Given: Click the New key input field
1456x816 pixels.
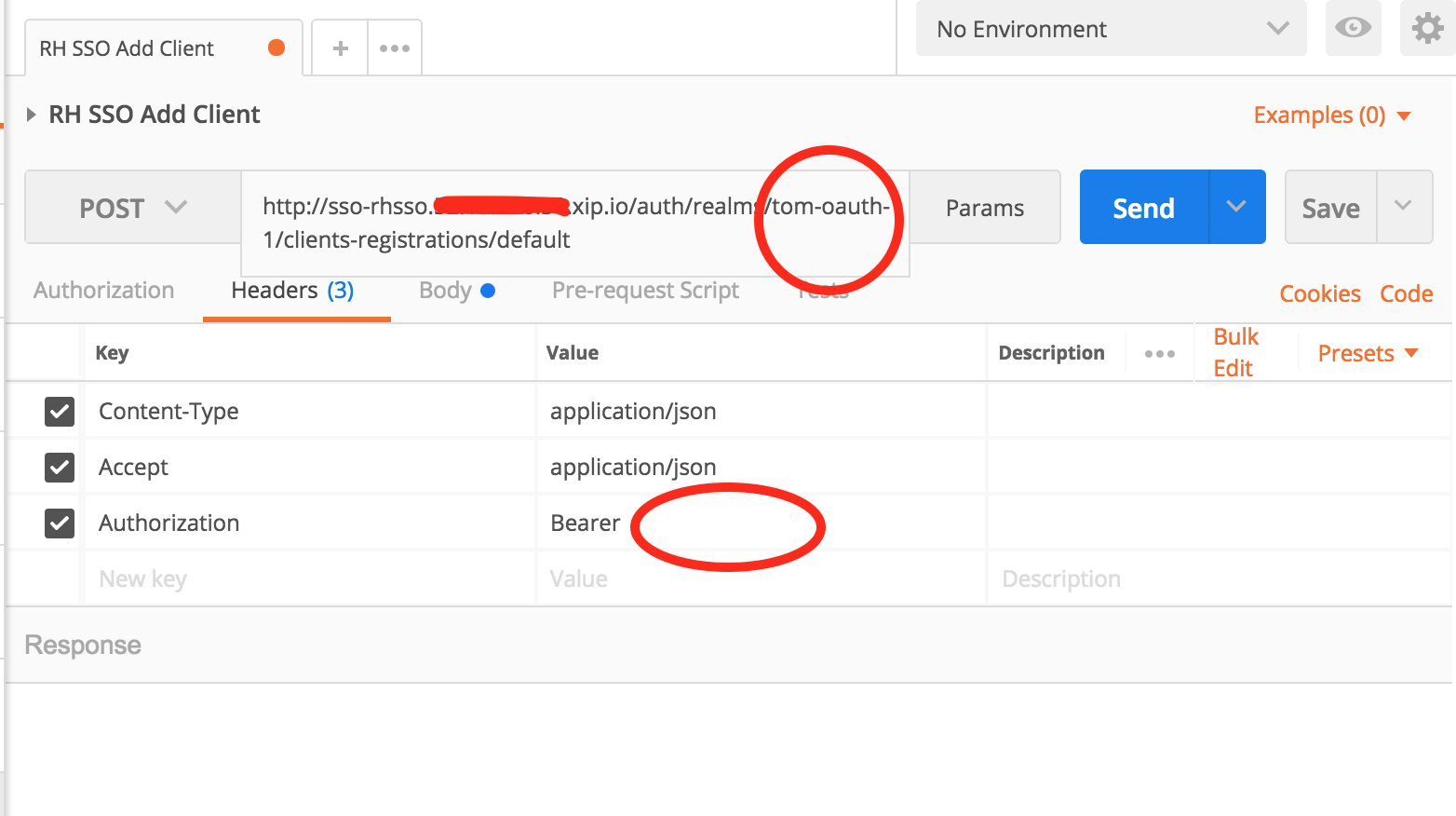Looking at the screenshot, I should point(310,578).
